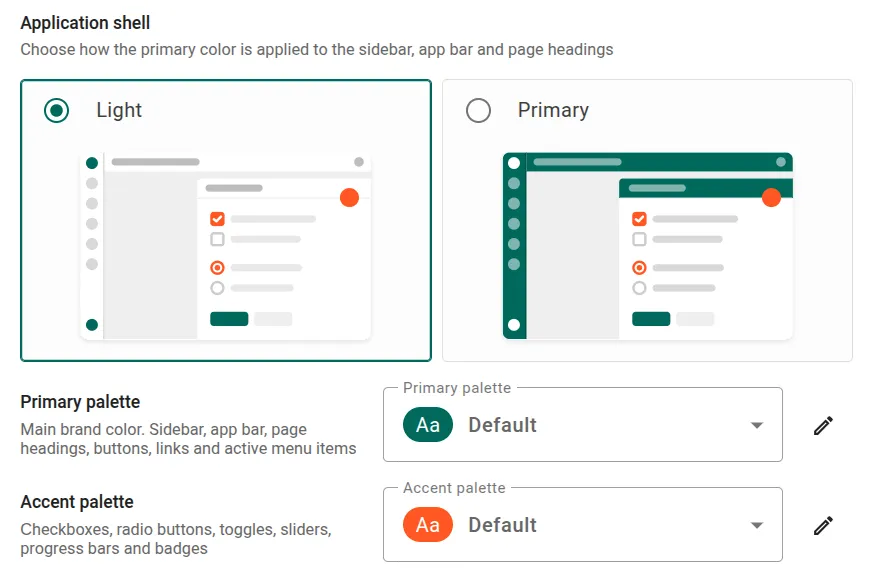The image size is (873, 576).
Task: Click the 'Primary' option label
Action: point(553,110)
